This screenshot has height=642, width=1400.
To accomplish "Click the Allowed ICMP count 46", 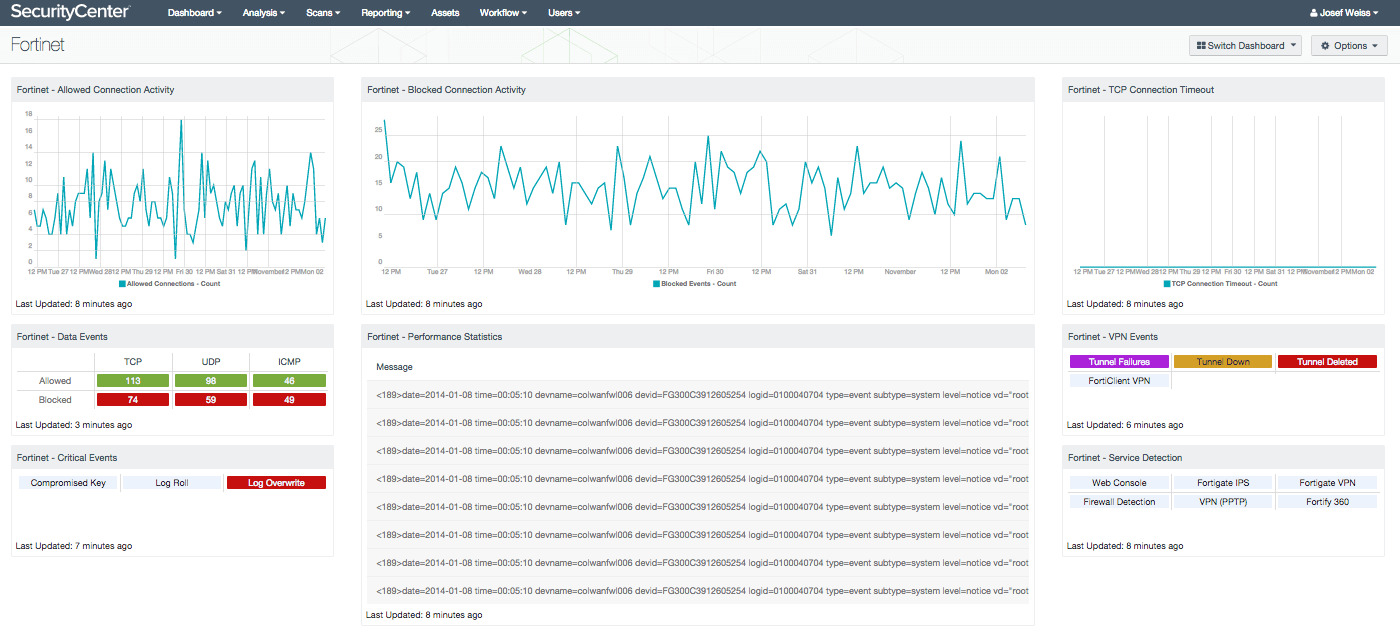I will pos(289,381).
